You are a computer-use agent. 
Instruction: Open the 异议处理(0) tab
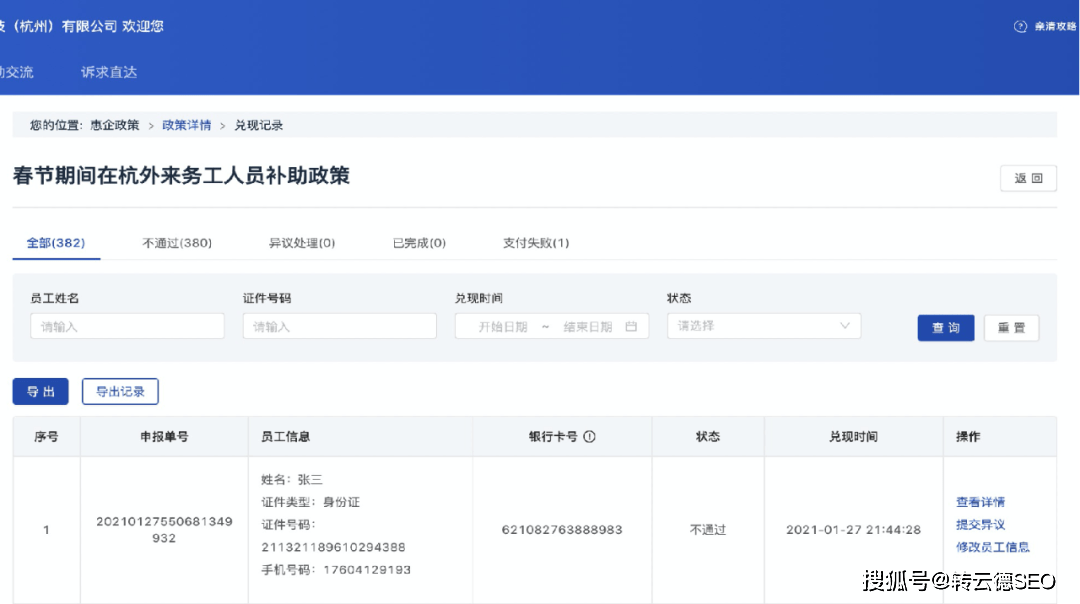pyautogui.click(x=302, y=243)
